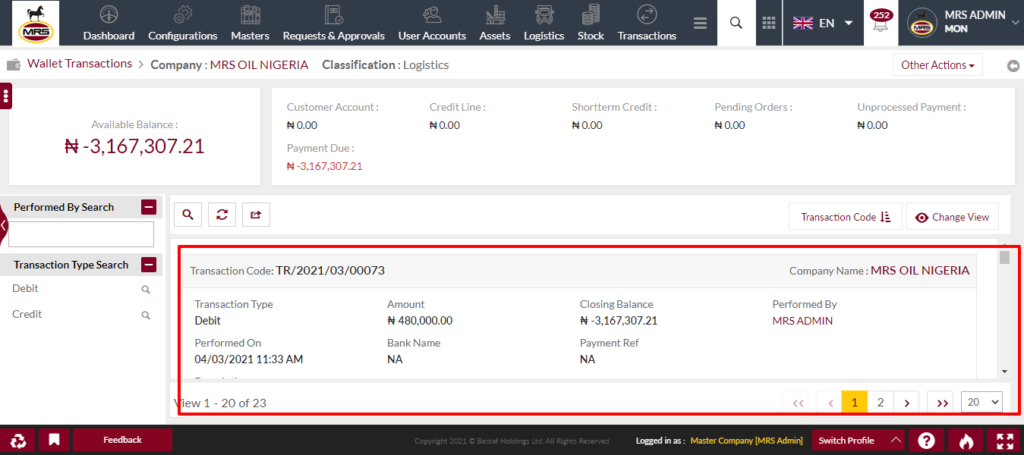1024x455 pixels.
Task: Open Requests & Approvals menu
Action: click(x=334, y=24)
